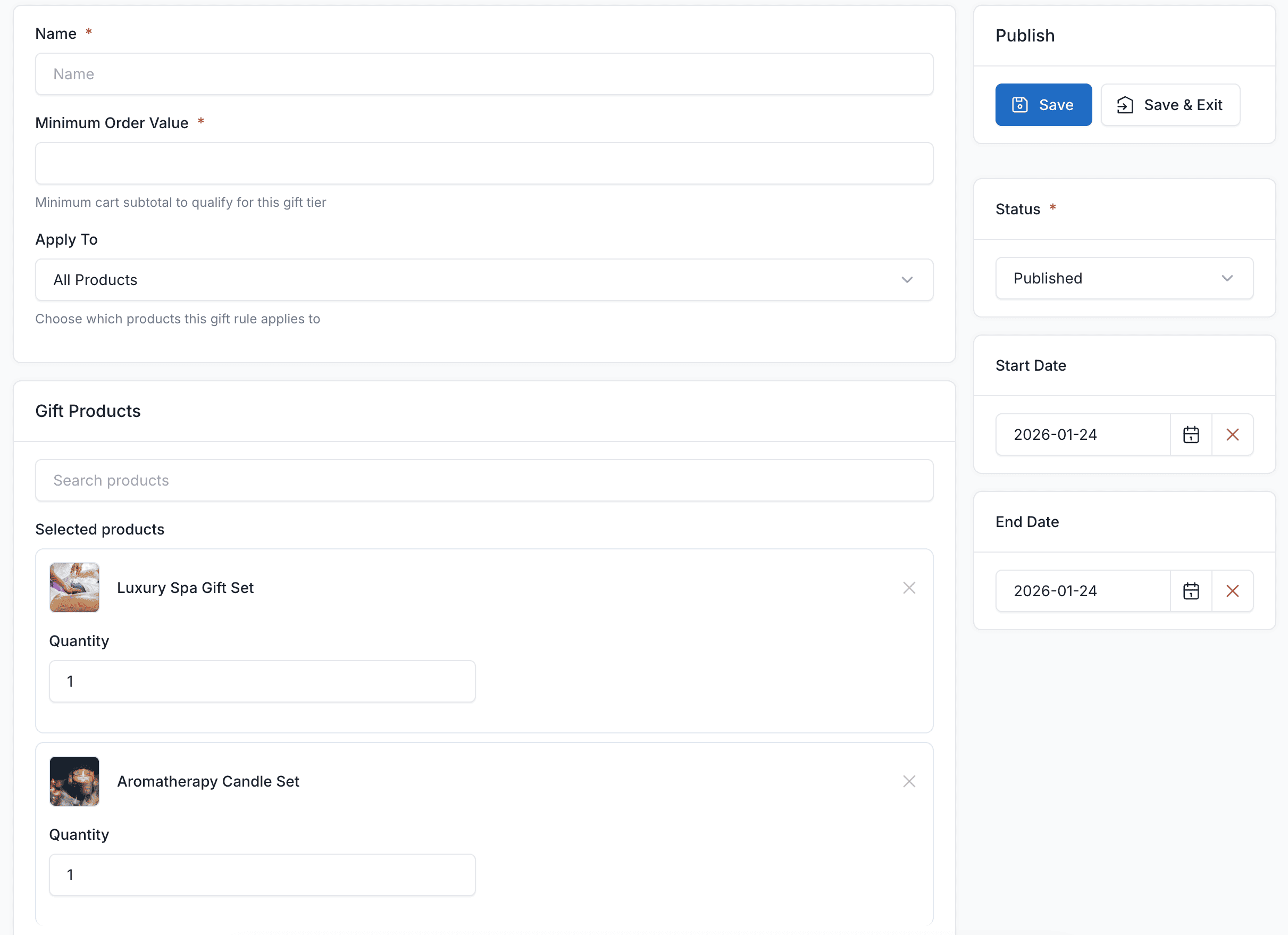Remove Luxury Spa Gift Set product

pos(909,588)
